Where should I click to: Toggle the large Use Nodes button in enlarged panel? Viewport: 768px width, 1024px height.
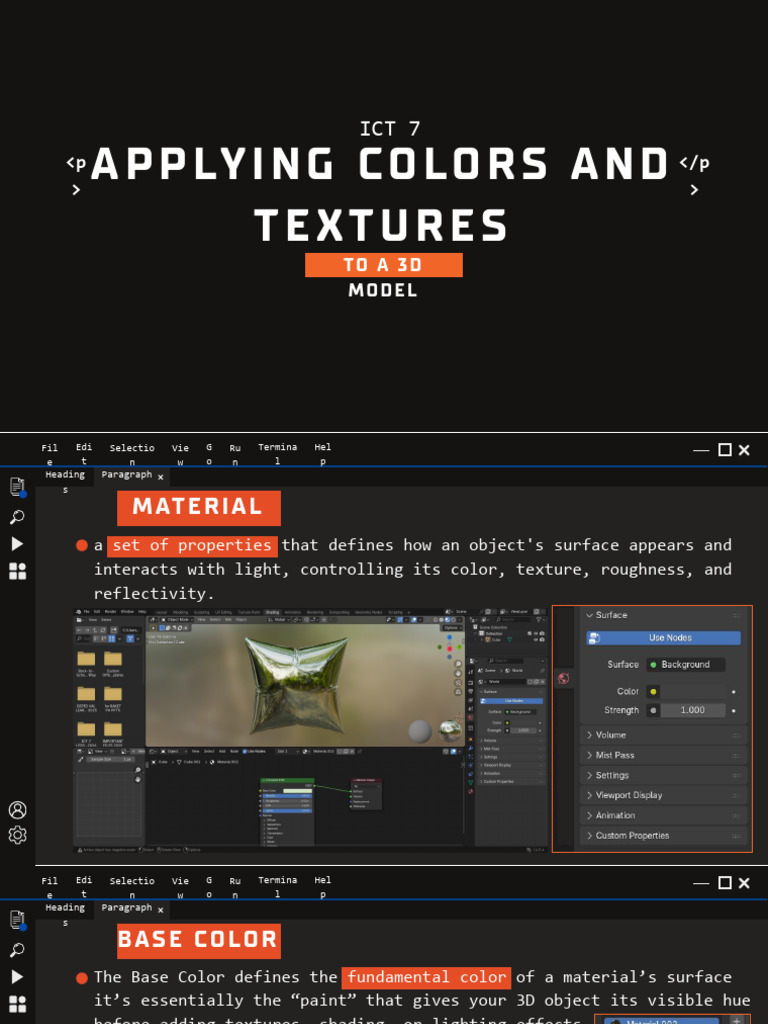click(664, 638)
